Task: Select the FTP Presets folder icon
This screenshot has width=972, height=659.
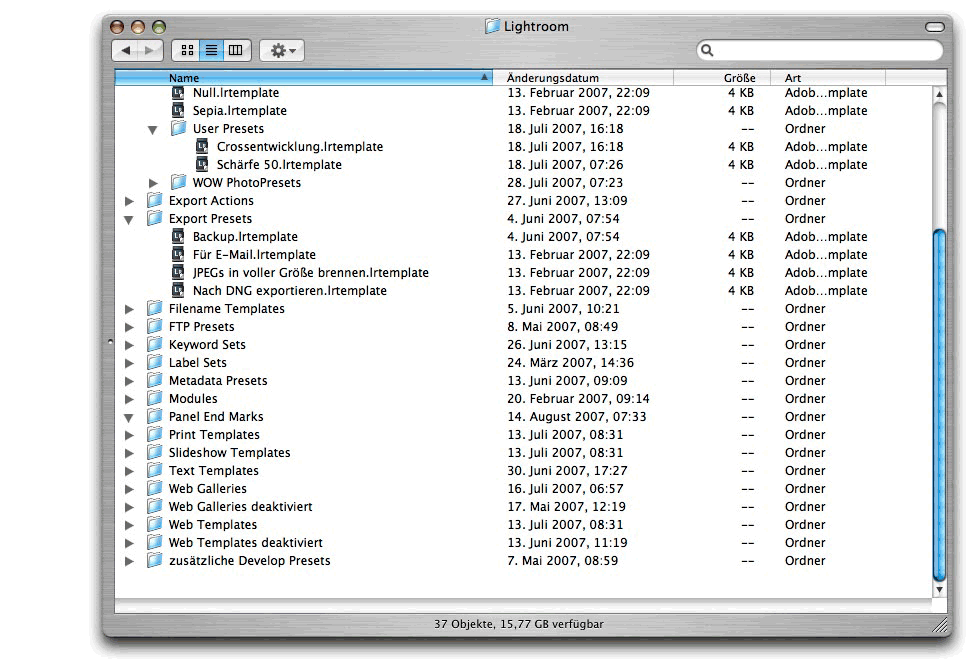Action: [154, 326]
